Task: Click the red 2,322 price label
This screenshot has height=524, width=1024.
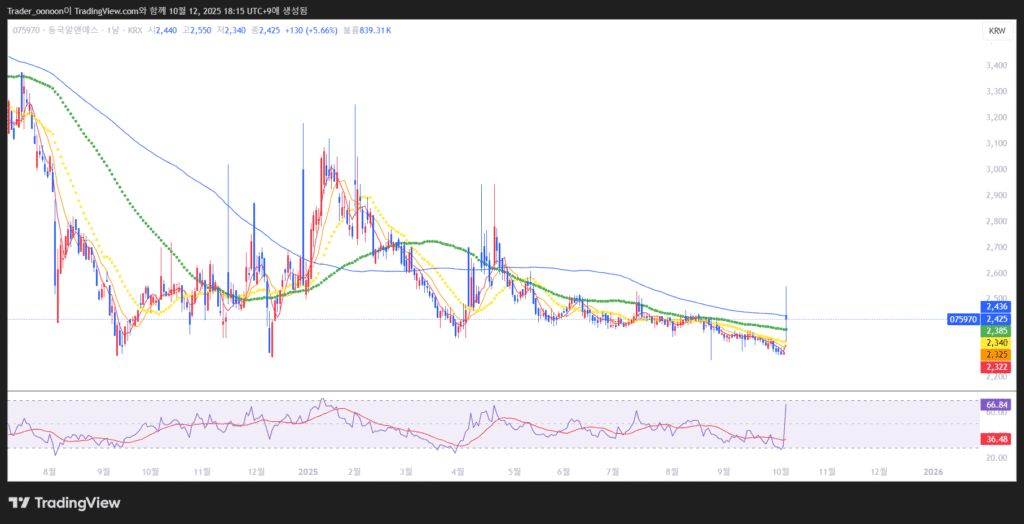Action: tap(996, 367)
